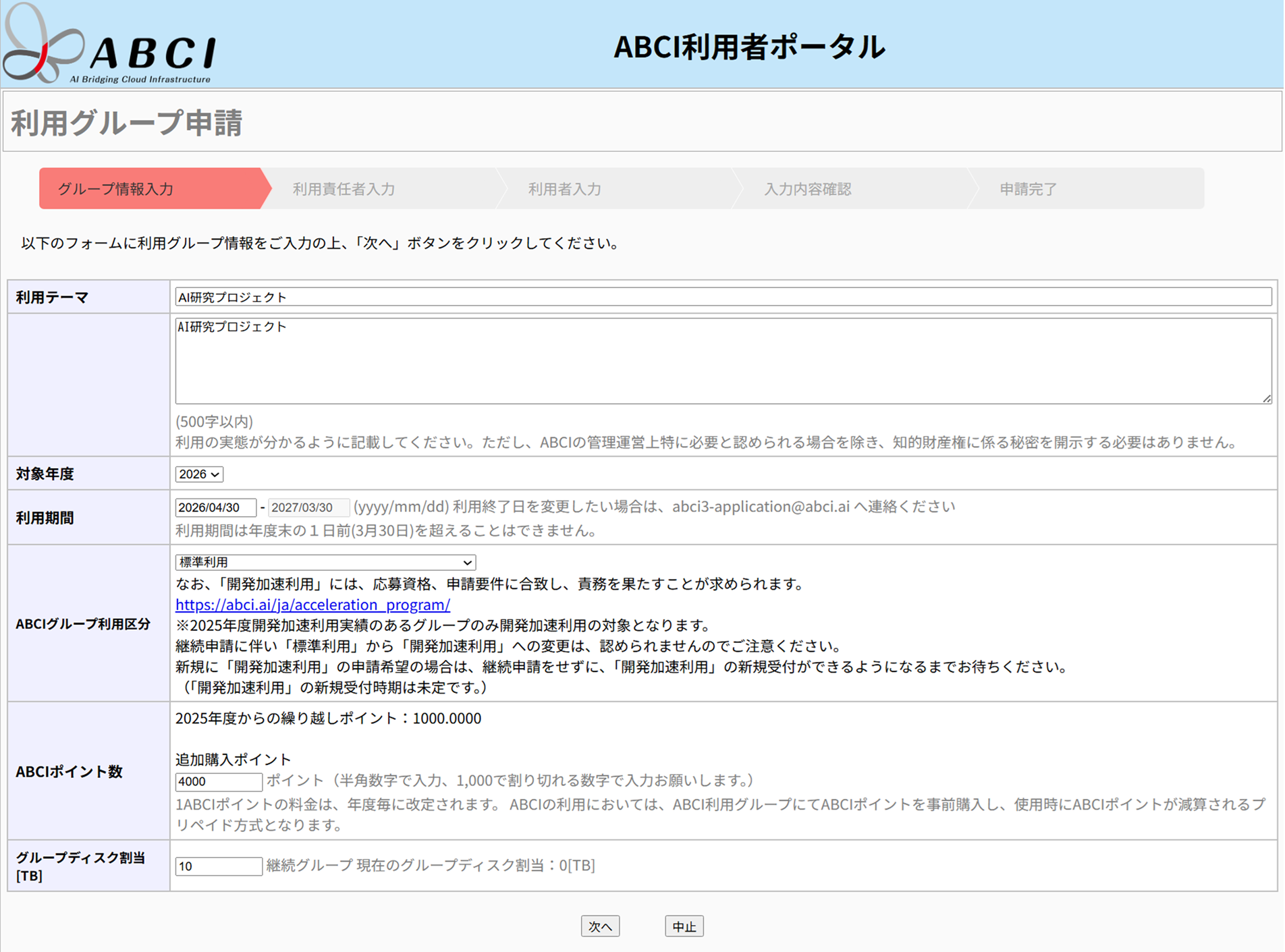Screen dimensions: 1285x952
Task: Click the 追加購入ポイント label
Action: 234,760
